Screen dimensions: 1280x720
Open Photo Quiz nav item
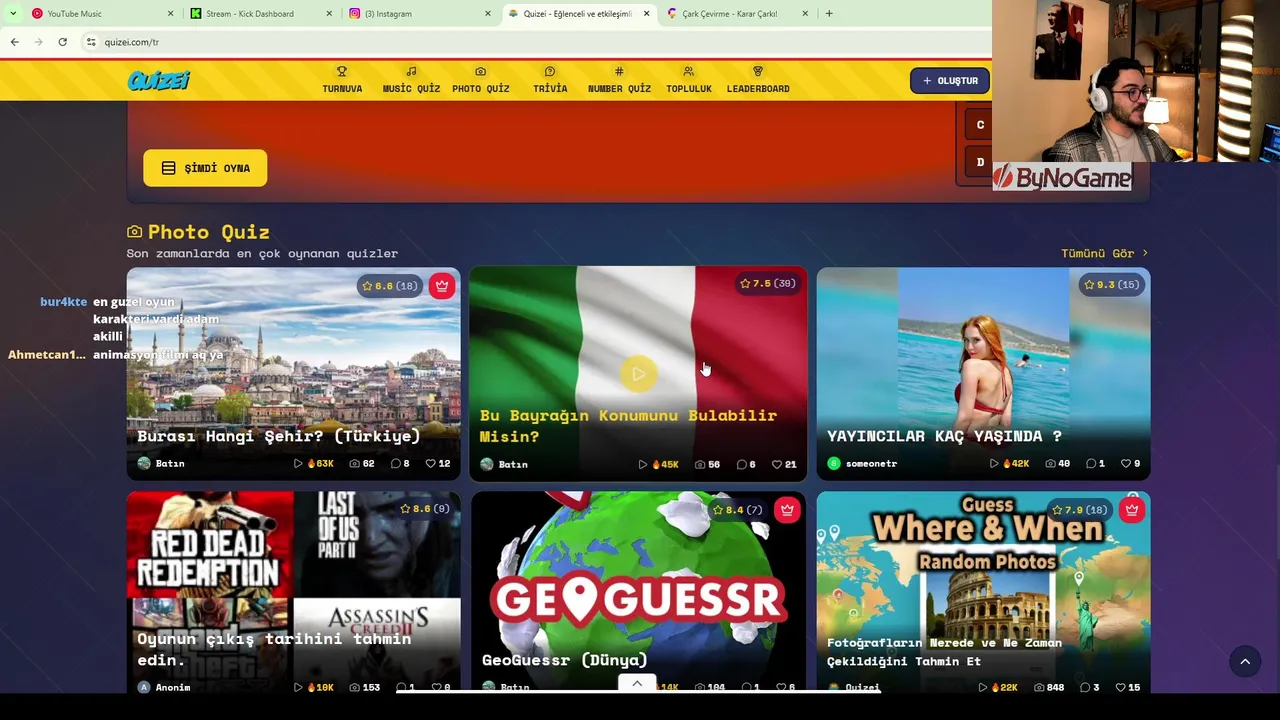click(x=480, y=80)
